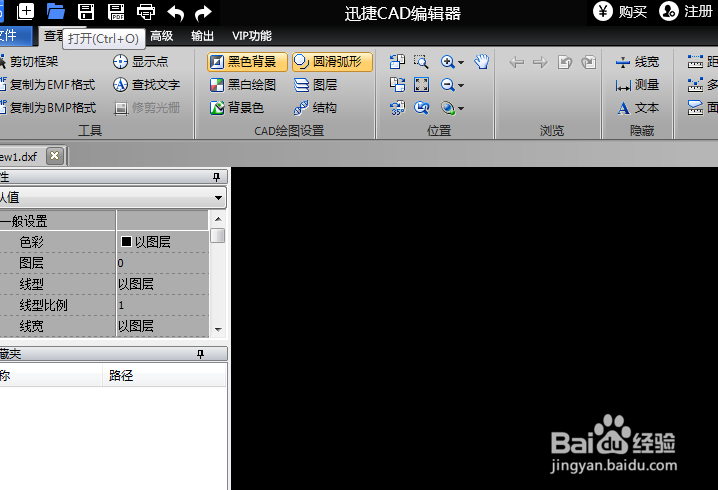Select the zoom window magnifier icon
This screenshot has width=718, height=490.
click(421, 61)
